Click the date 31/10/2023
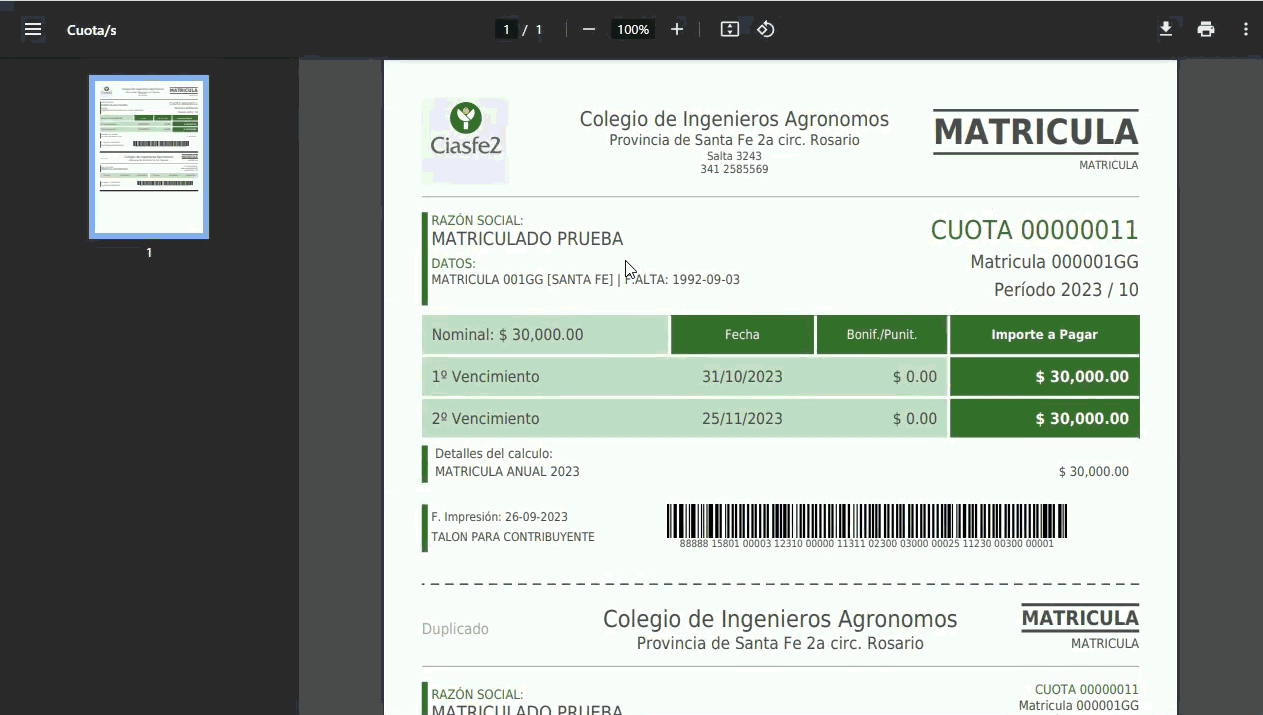Screen dimensions: 1263x715 tap(742, 377)
